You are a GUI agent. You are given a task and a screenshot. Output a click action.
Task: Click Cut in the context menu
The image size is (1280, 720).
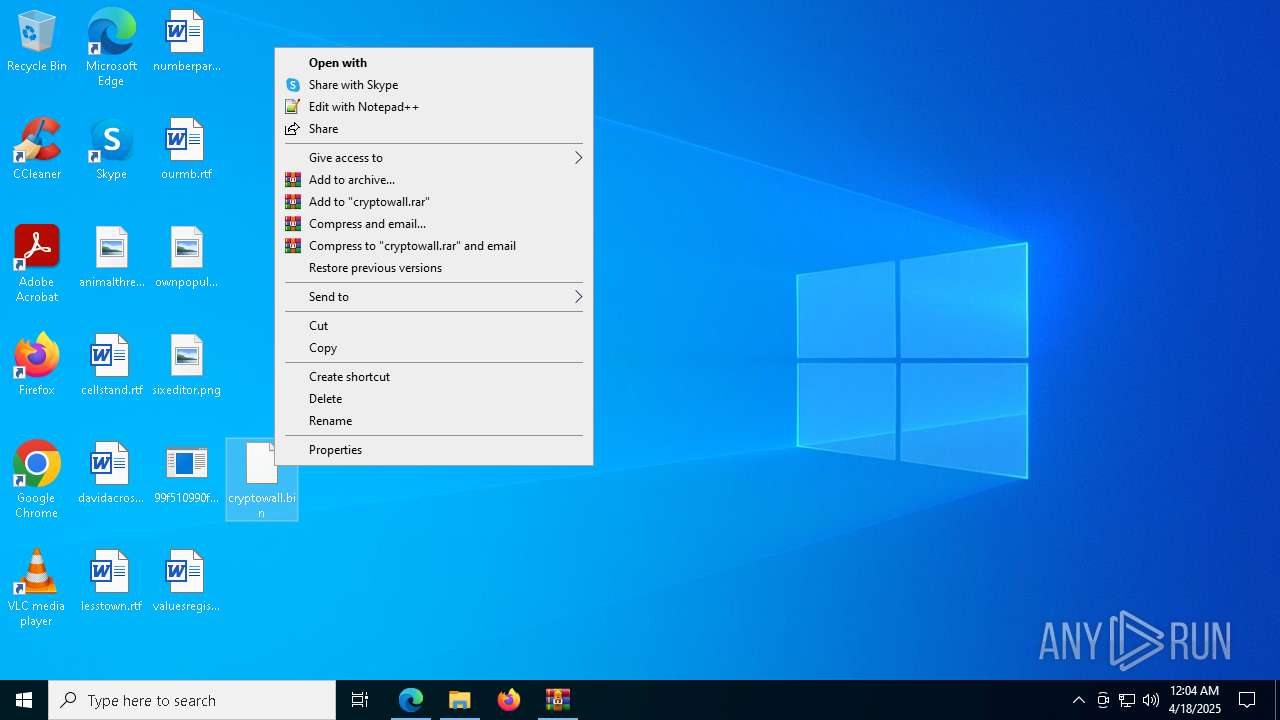(434, 326)
